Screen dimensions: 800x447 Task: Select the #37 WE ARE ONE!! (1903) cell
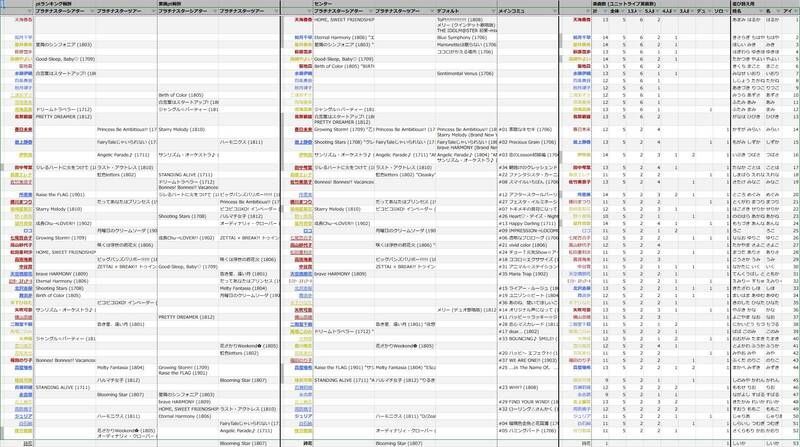(x=526, y=360)
